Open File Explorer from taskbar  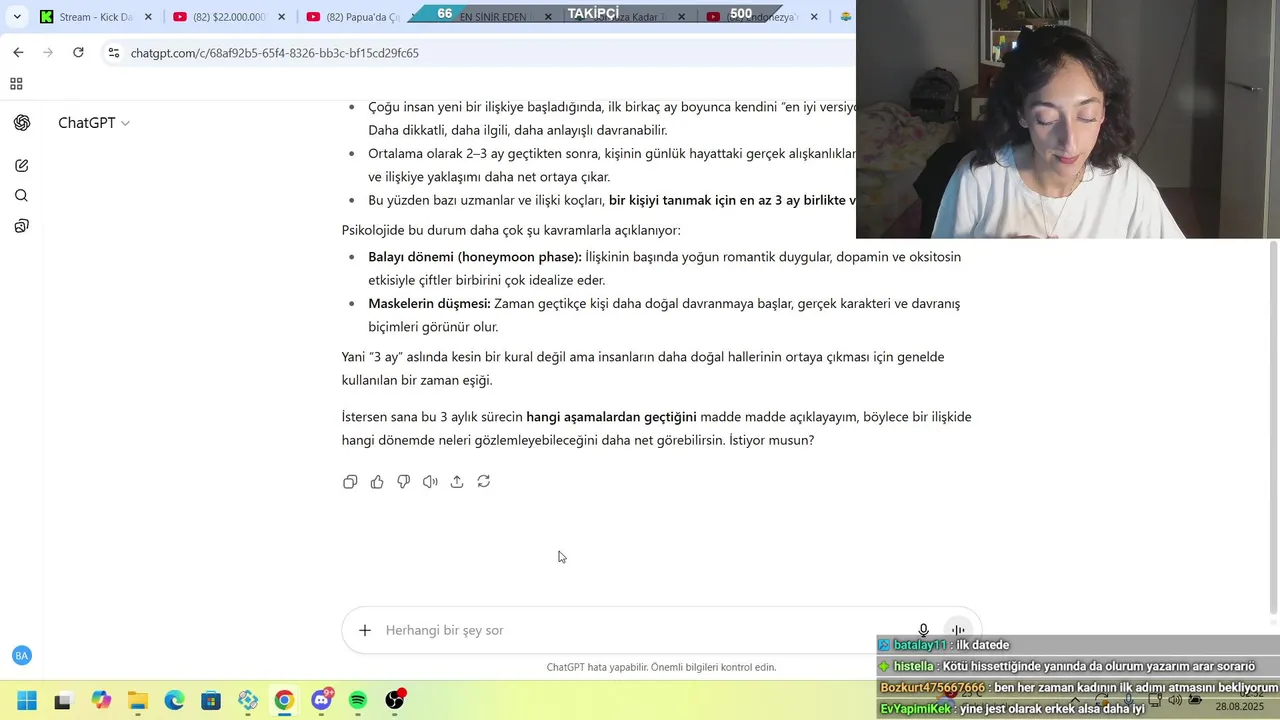(x=137, y=700)
